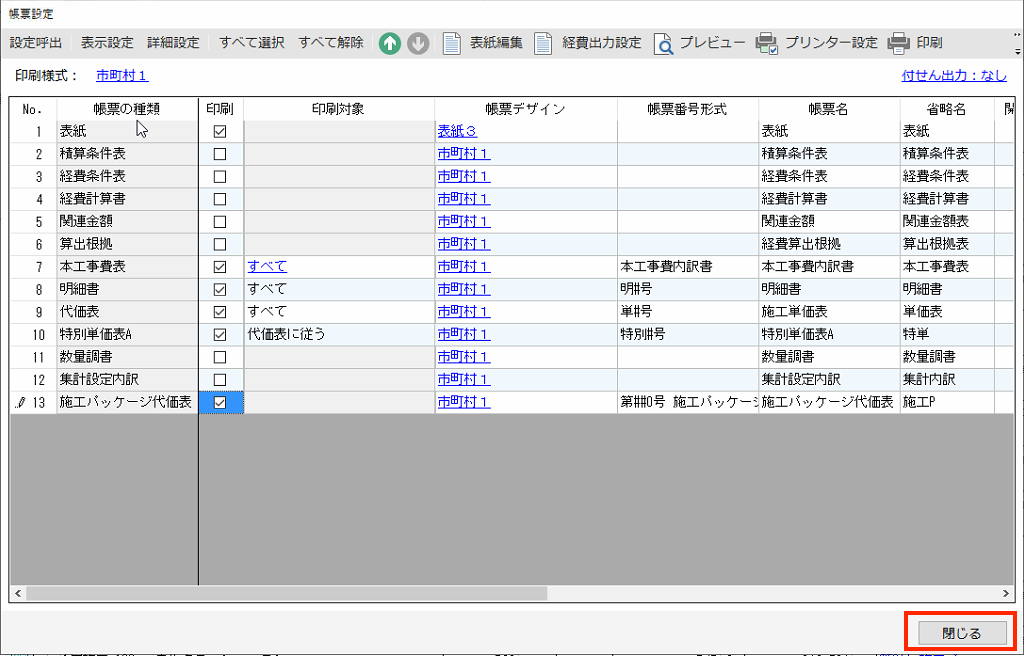Open the 表紙３ design link
The image size is (1024, 656).
(457, 131)
